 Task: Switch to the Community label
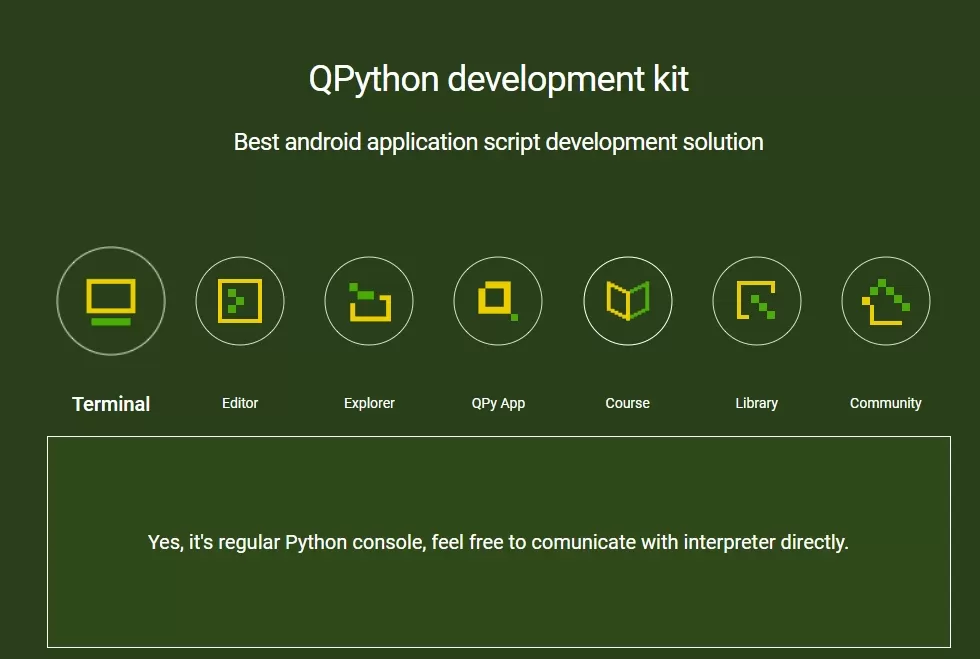(886, 403)
